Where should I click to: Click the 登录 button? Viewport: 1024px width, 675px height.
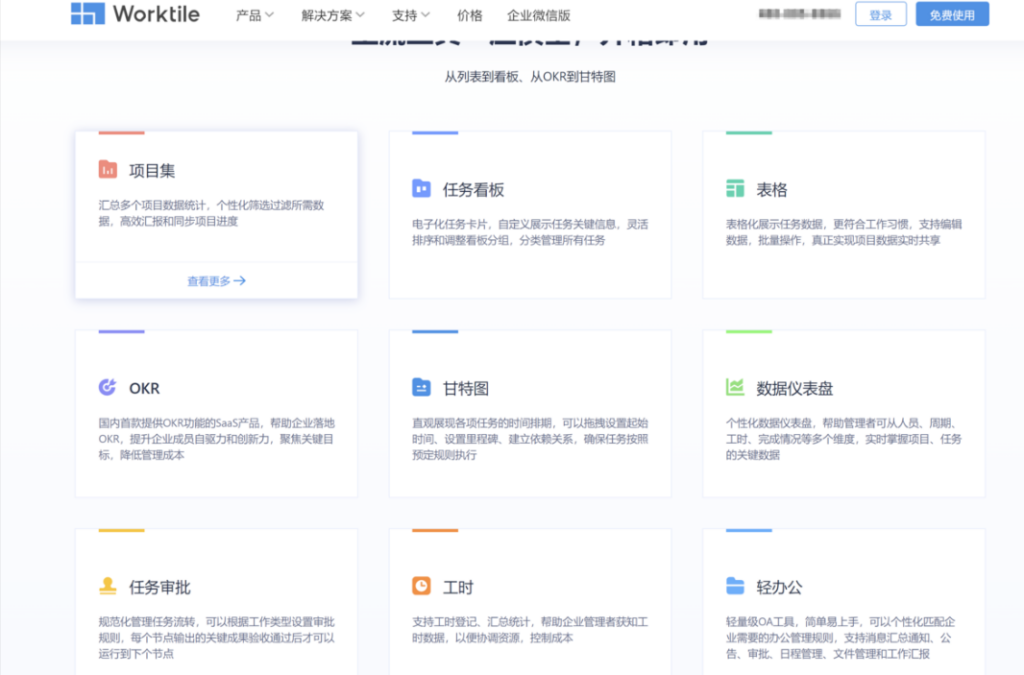[x=880, y=14]
